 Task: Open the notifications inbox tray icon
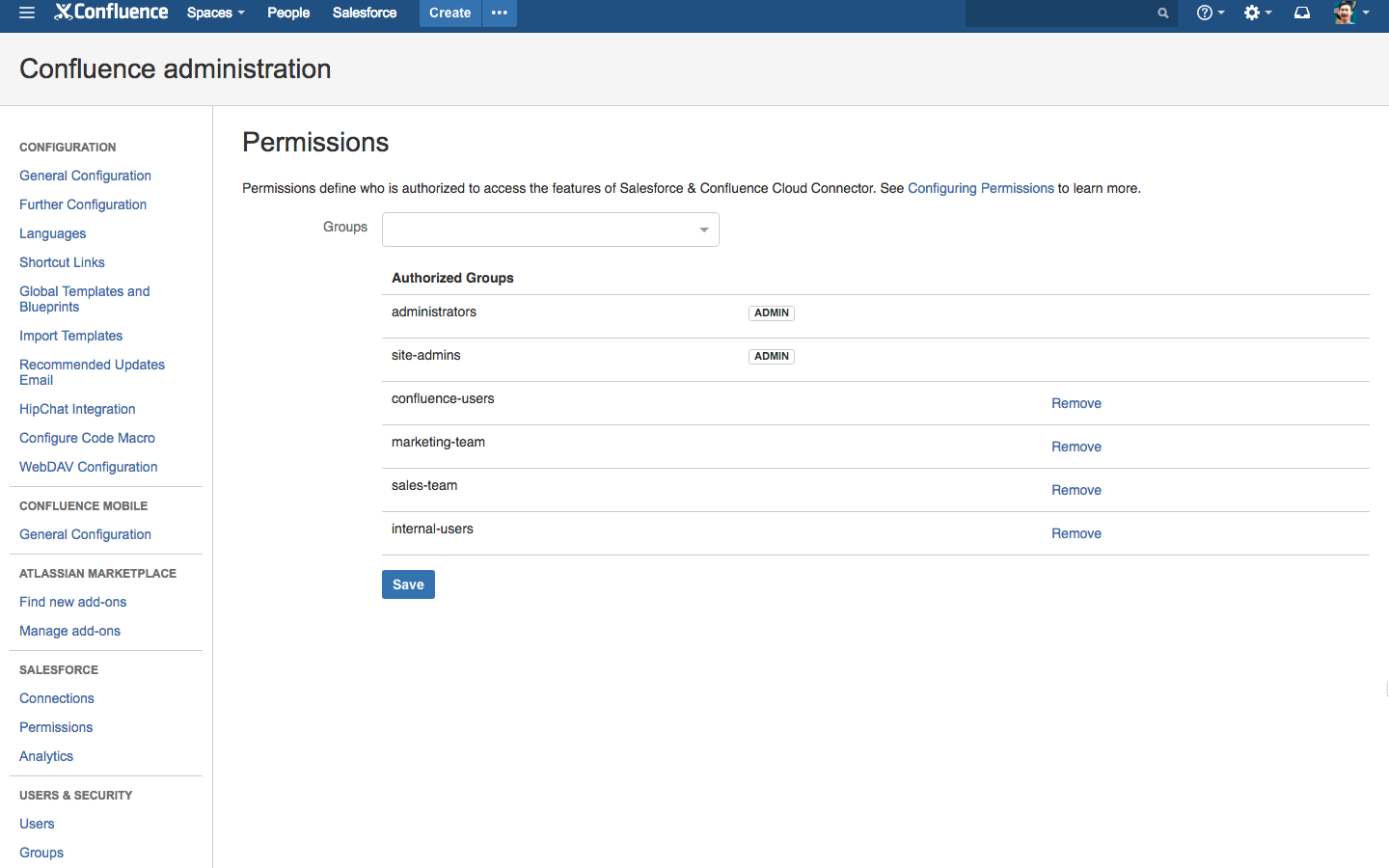coord(1302,13)
